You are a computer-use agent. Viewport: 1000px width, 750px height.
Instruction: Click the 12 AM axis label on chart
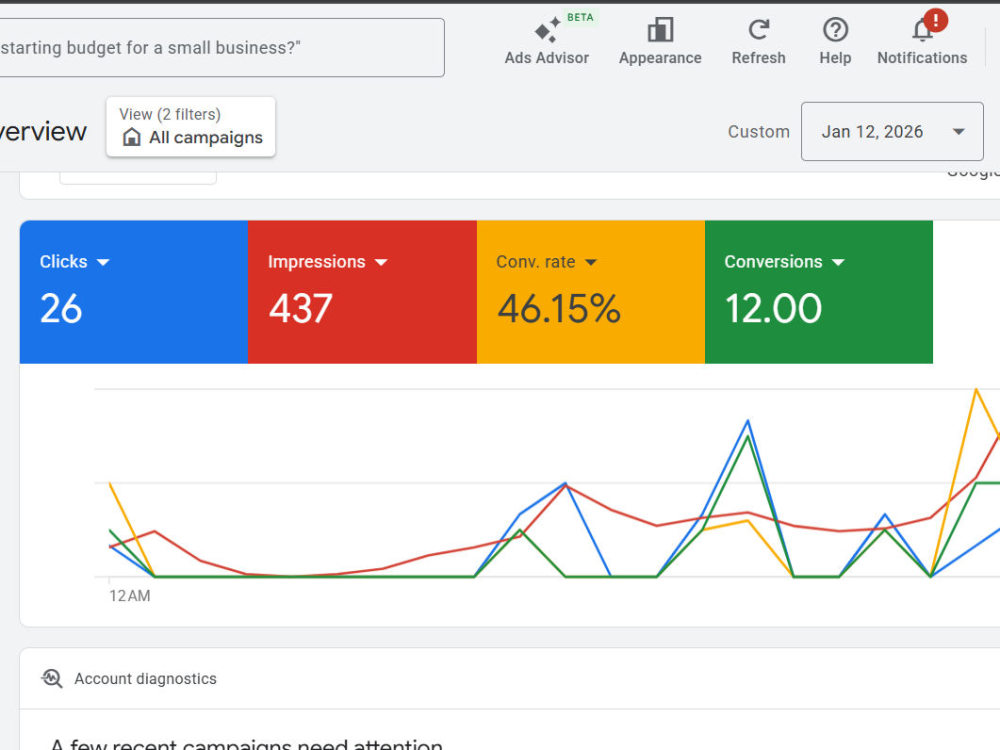pos(129,596)
